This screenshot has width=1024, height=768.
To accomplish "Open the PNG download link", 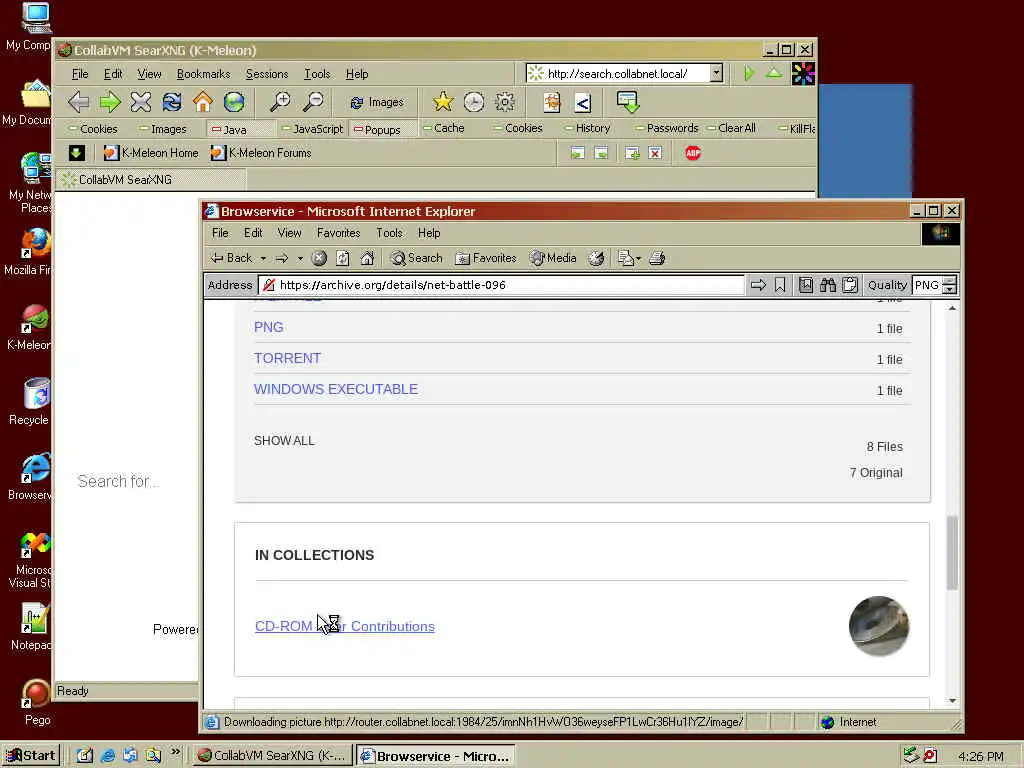I will (x=268, y=327).
